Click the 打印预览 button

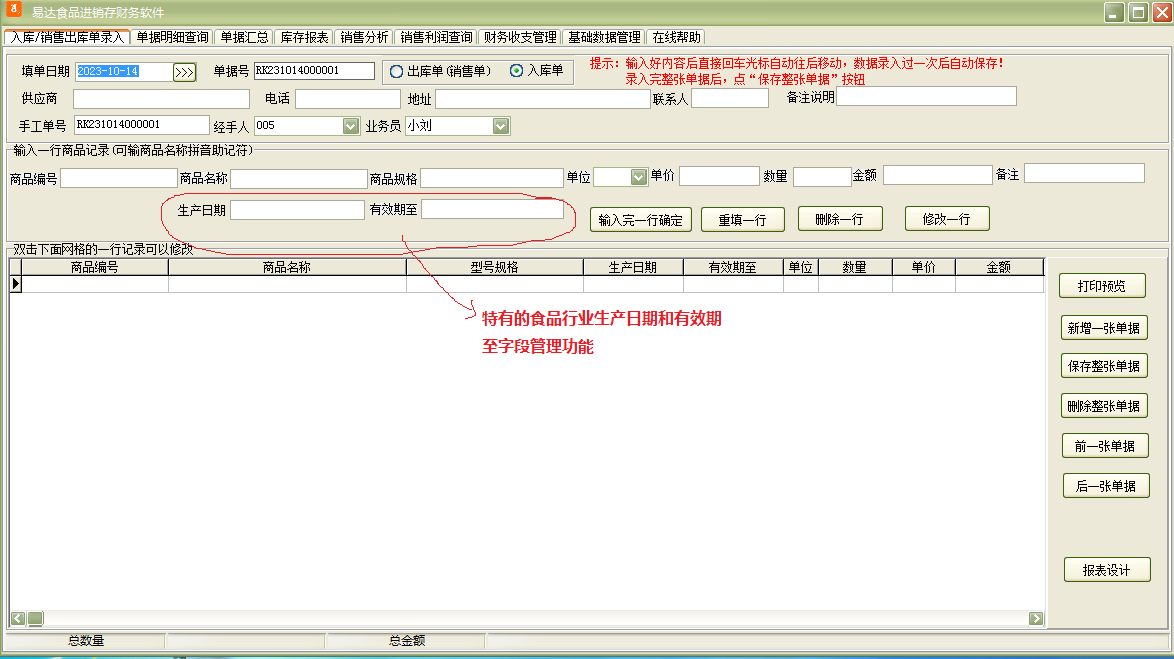pyautogui.click(x=1101, y=286)
